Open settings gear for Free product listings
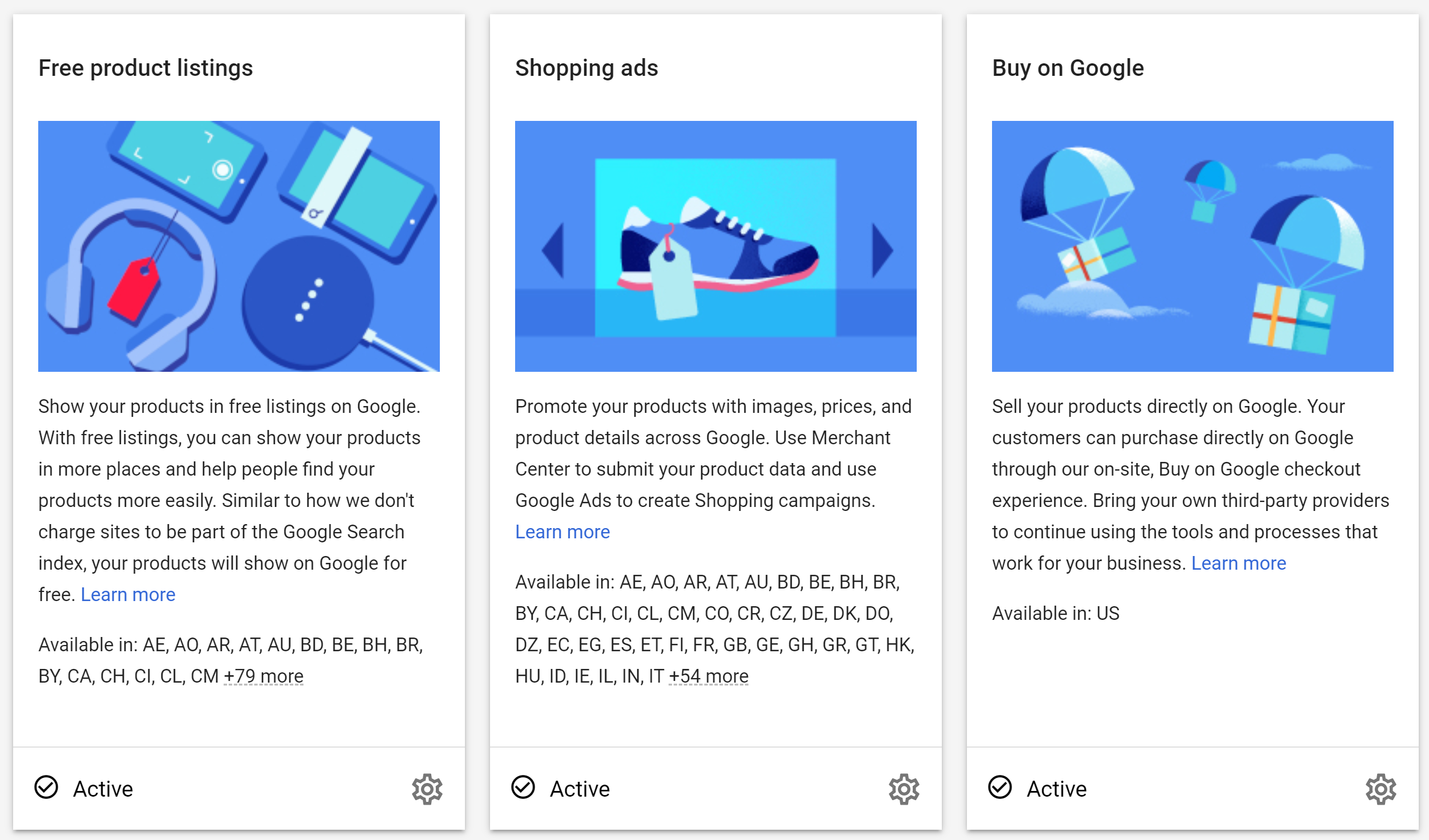 (427, 789)
